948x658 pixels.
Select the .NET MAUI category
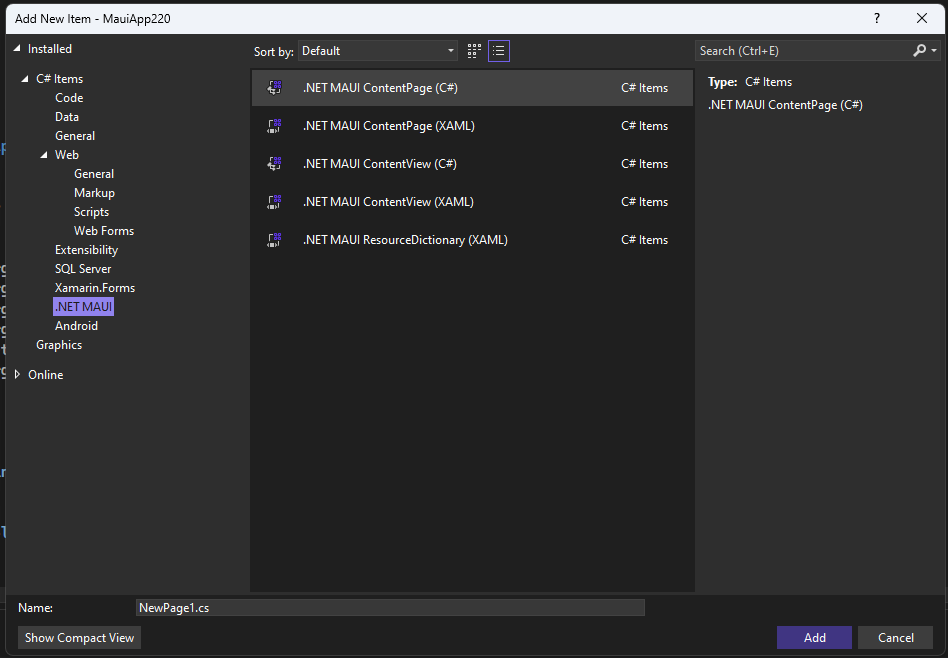pyautogui.click(x=83, y=307)
